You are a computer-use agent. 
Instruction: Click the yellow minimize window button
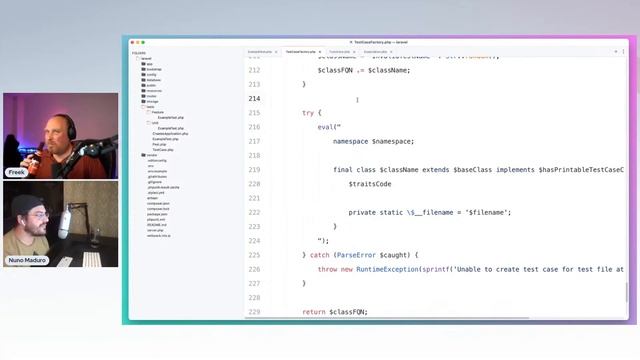click(x=138, y=42)
